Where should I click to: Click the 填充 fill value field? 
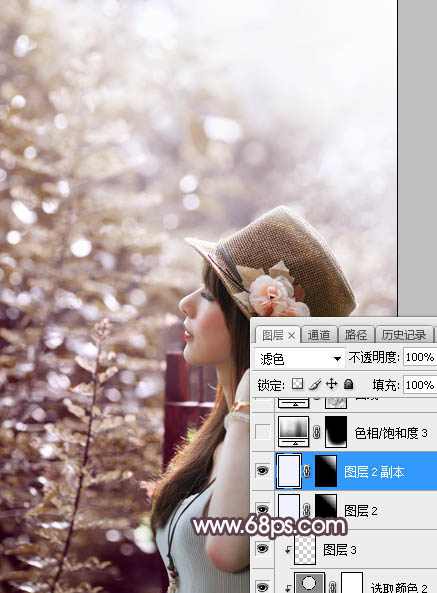coord(420,385)
